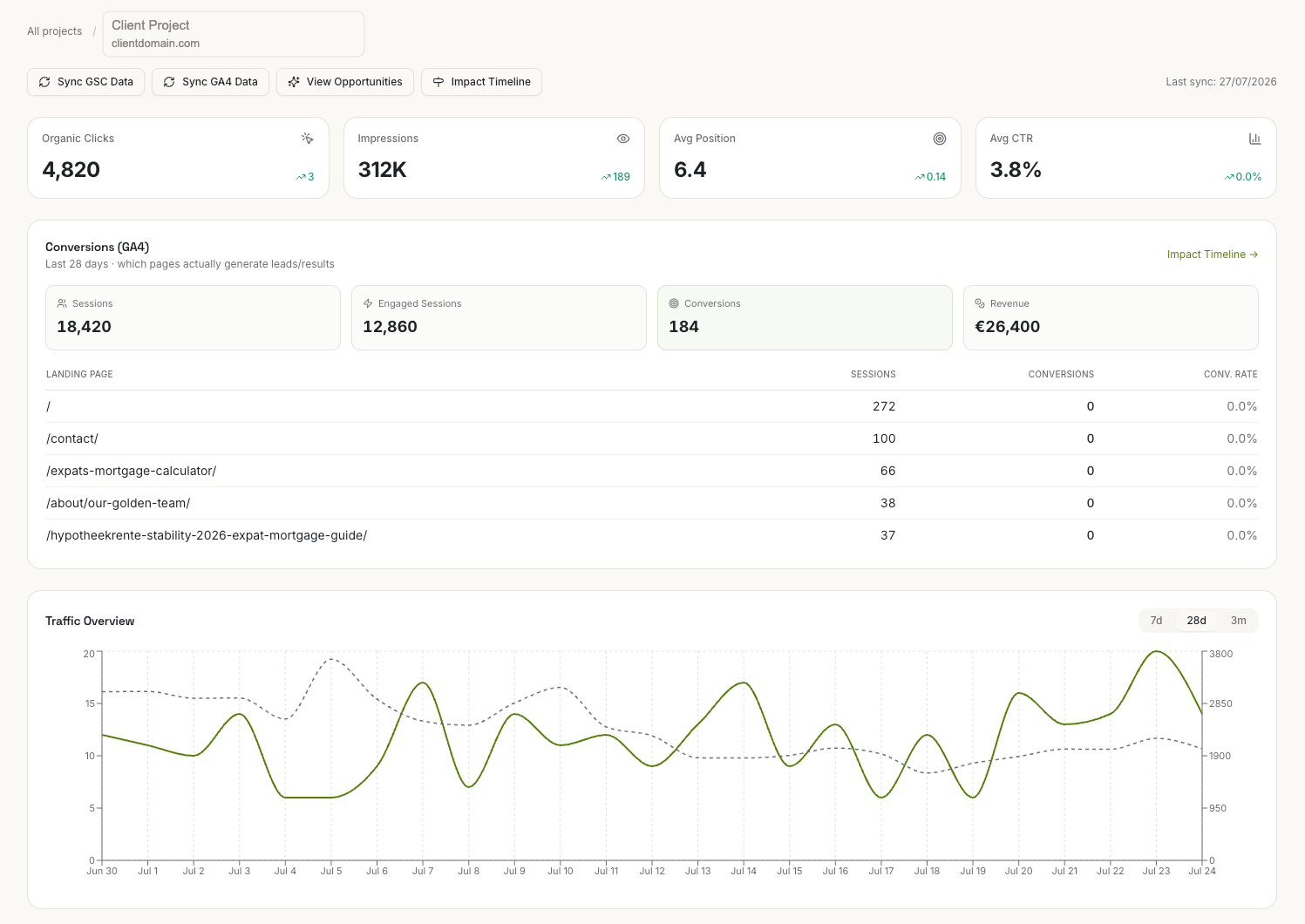The height and width of the screenshot is (924, 1305).
Task: Click the CONVERSIONS column header
Action: click(x=1061, y=374)
